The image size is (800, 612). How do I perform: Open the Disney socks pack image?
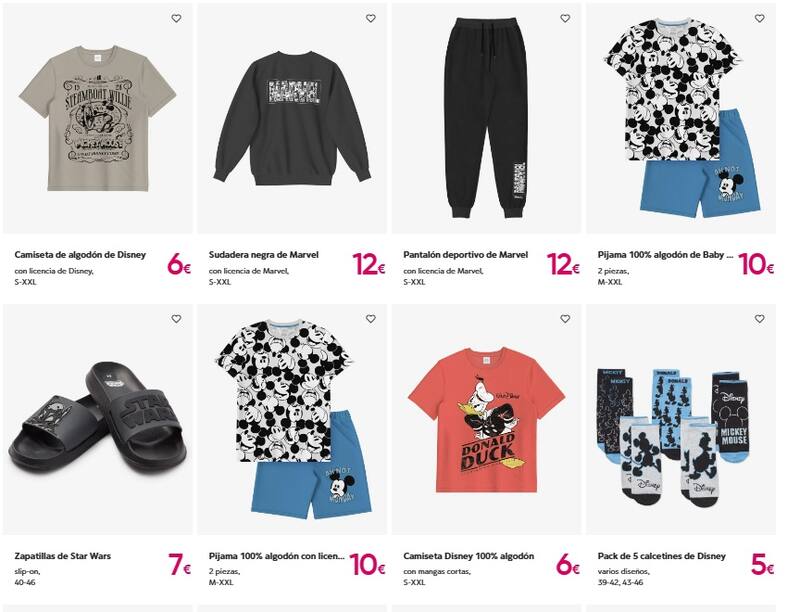tap(681, 419)
